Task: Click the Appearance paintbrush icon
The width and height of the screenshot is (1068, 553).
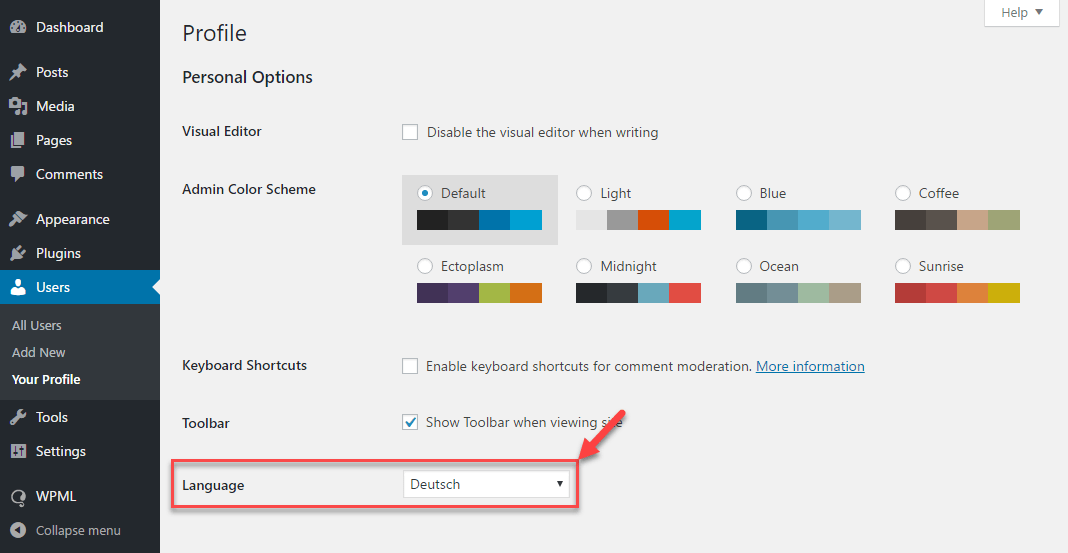Action: coord(18,219)
